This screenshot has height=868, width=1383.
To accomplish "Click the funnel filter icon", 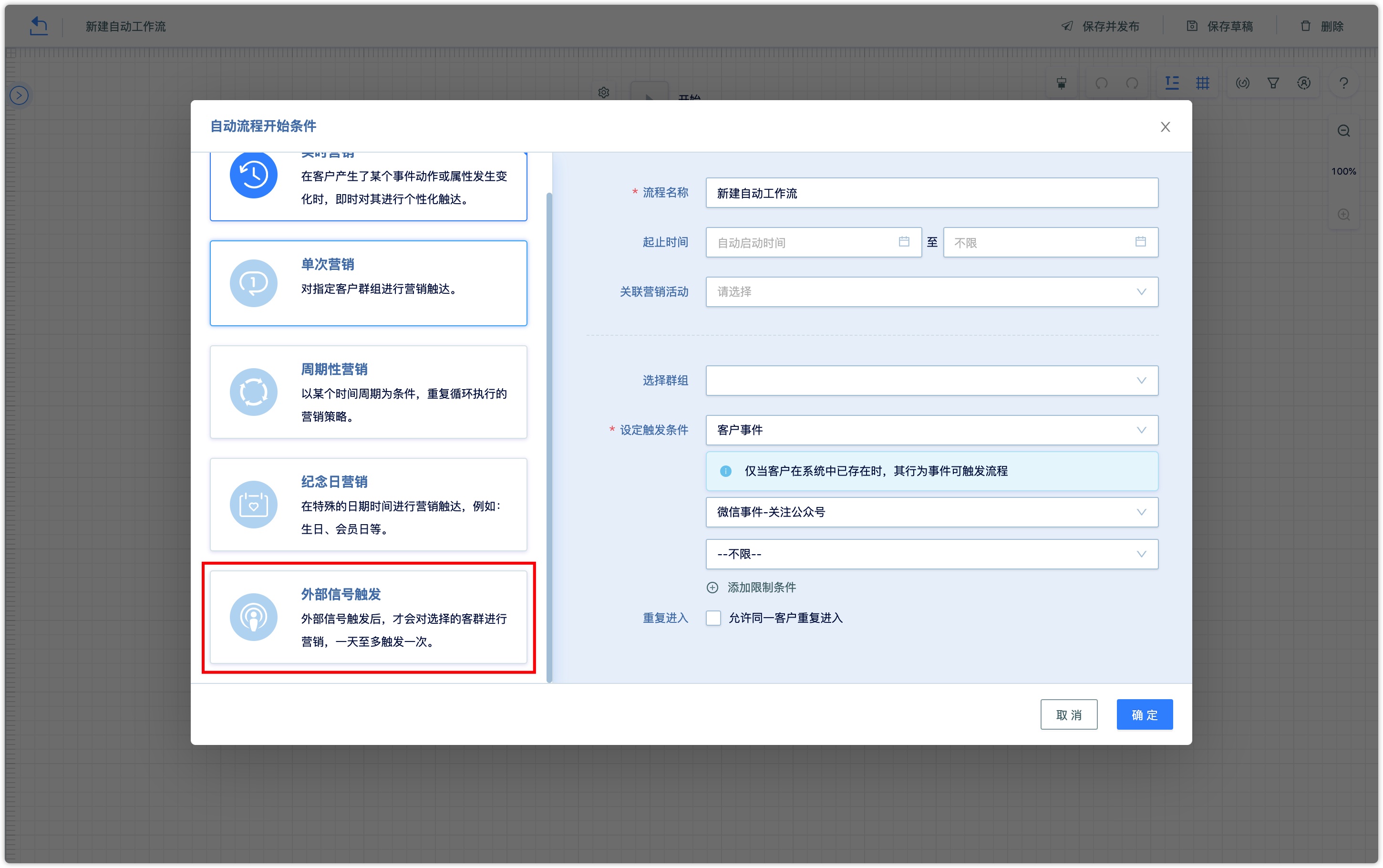I will (x=1273, y=83).
